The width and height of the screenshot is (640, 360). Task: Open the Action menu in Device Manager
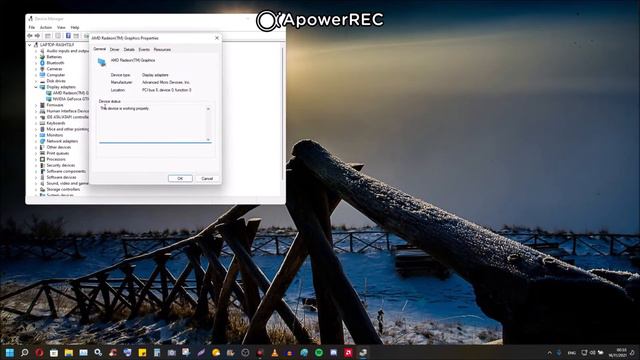click(x=46, y=27)
